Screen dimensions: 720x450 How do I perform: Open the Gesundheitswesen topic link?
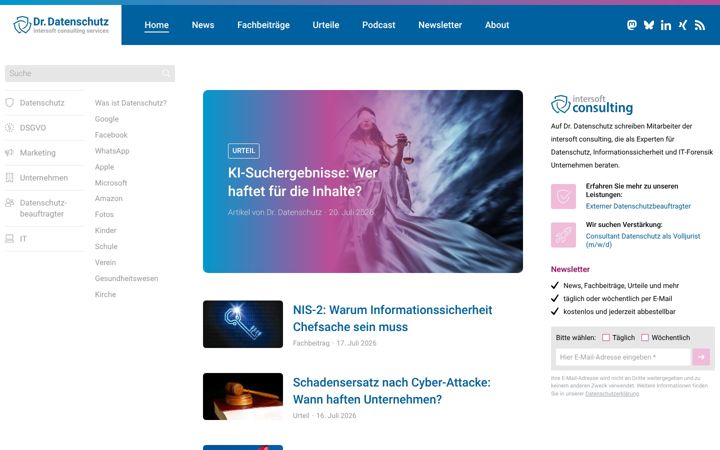point(126,278)
